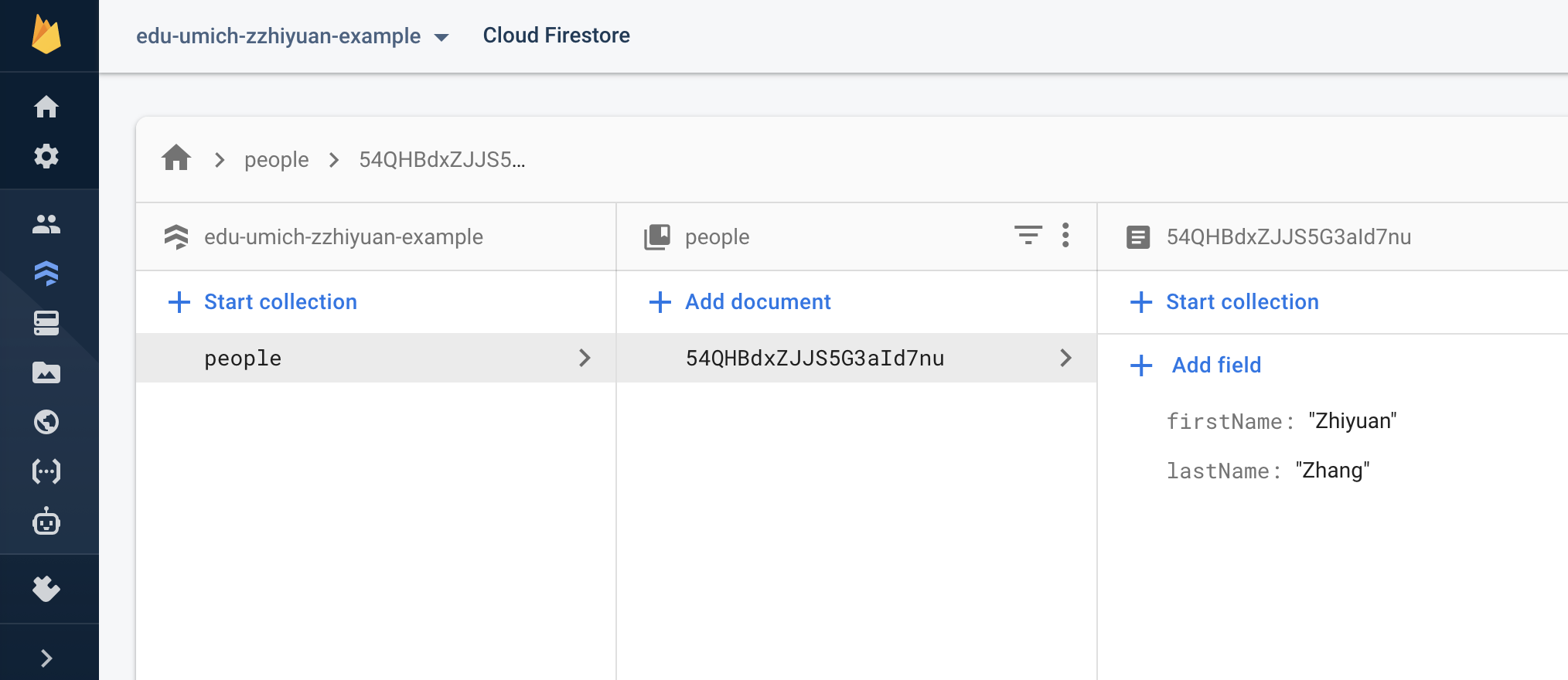1568x680 pixels.
Task: Open Machine Learning robot icon in sidebar
Action: (x=46, y=522)
